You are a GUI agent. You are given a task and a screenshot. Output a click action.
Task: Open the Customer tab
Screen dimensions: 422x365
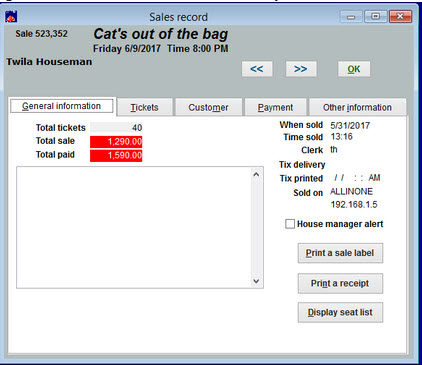pyautogui.click(x=208, y=107)
